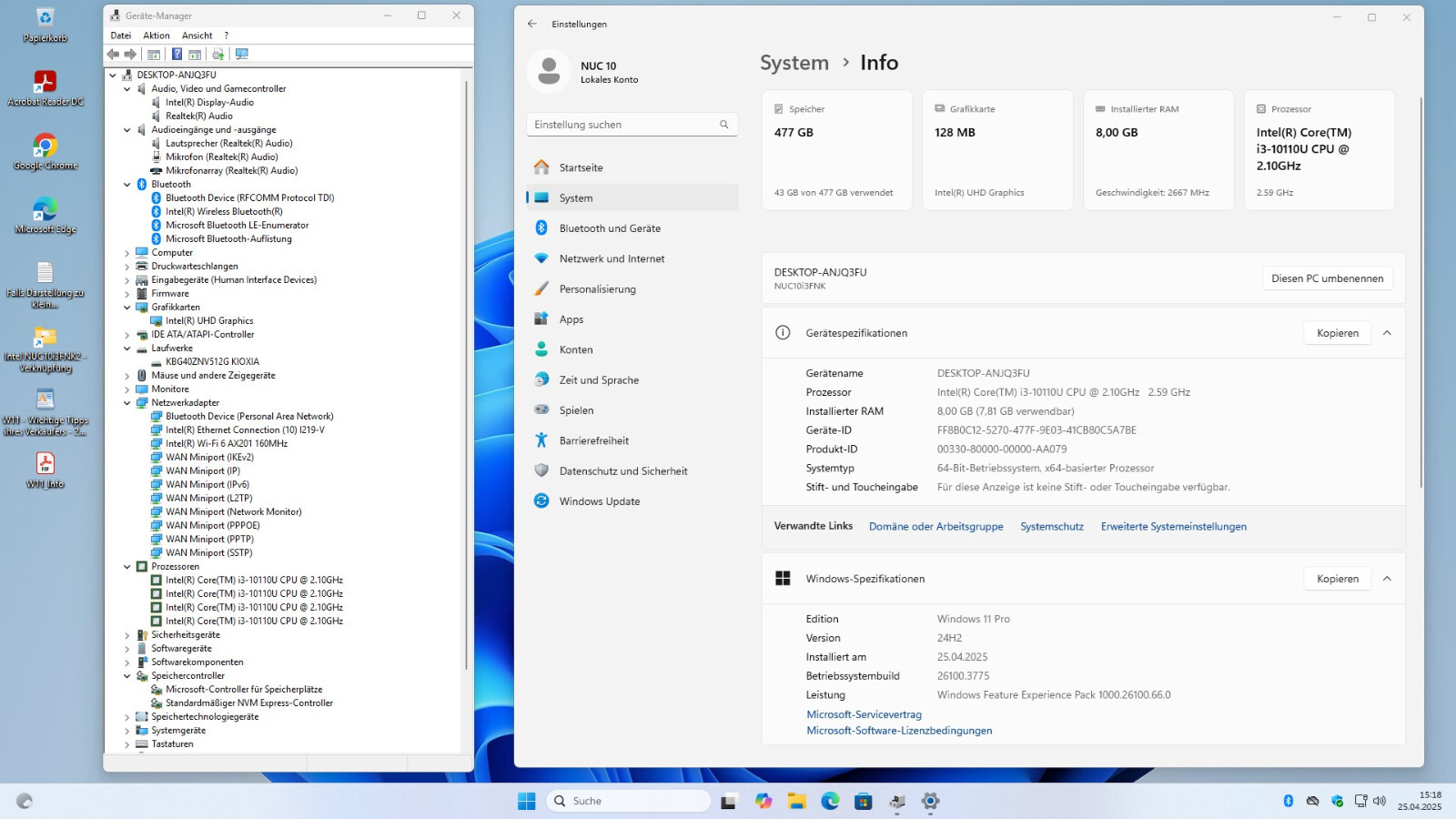This screenshot has width=1456, height=819.
Task: Open Microsoft Edge in the taskbar
Action: click(x=830, y=801)
